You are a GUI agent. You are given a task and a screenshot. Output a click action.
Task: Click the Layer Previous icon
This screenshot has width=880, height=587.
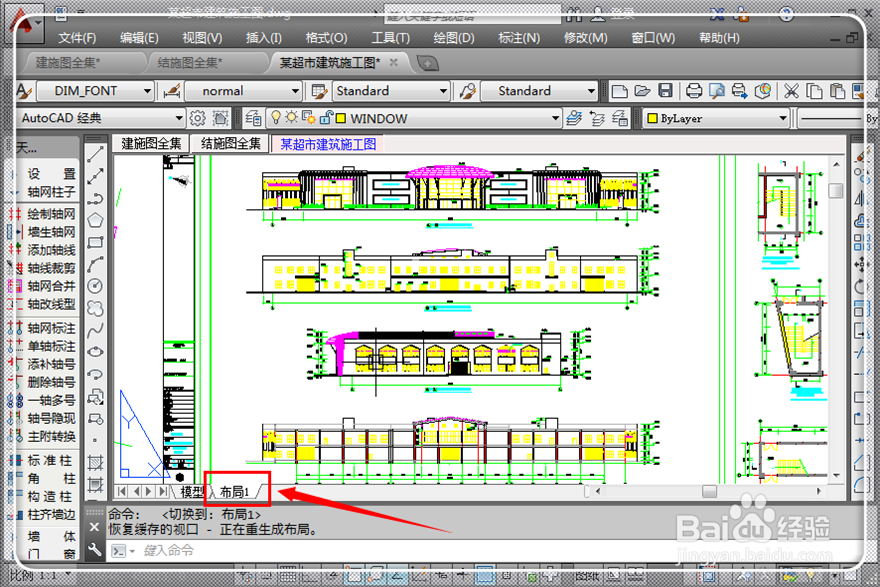(x=597, y=118)
